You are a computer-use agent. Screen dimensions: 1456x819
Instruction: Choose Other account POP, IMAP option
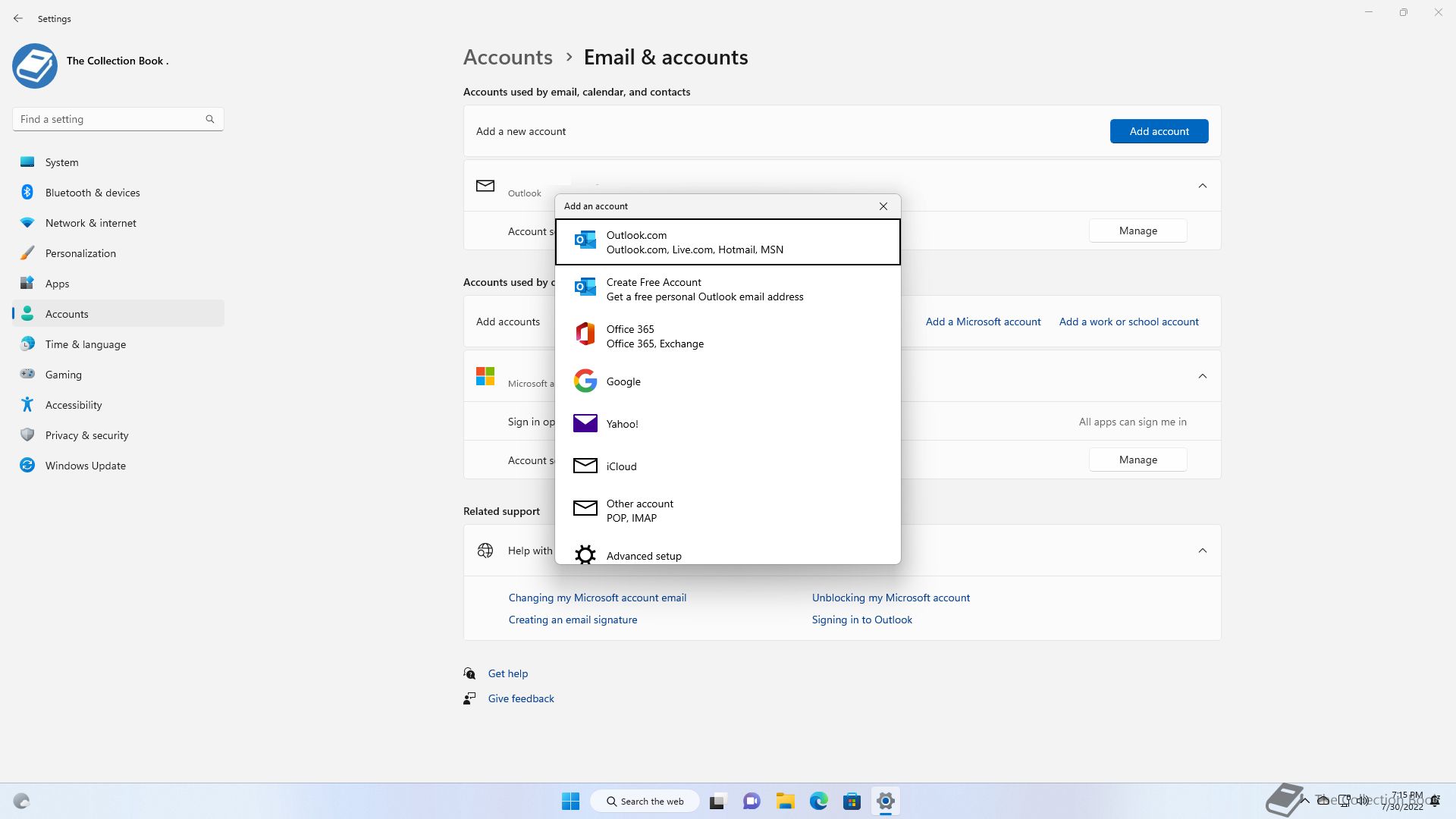pyautogui.click(x=728, y=510)
